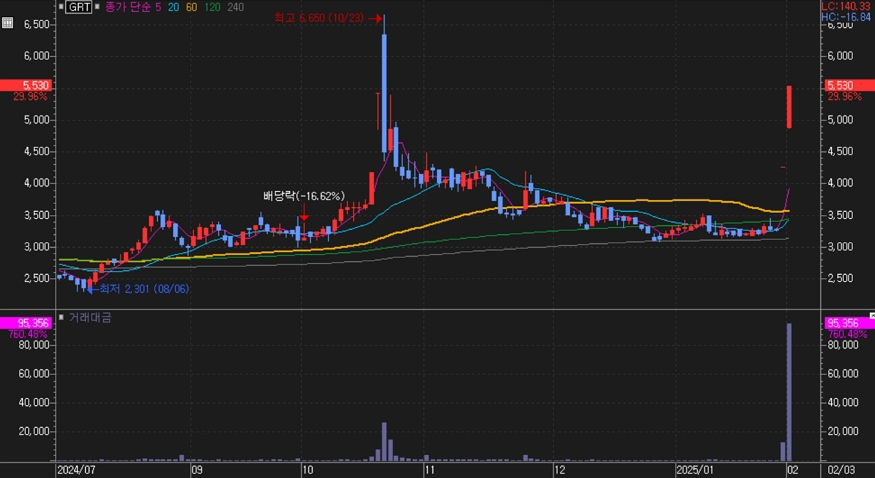Viewport: 875px width, 478px height.
Task: Click the 3,000 price label on right axis
Action: (x=840, y=247)
